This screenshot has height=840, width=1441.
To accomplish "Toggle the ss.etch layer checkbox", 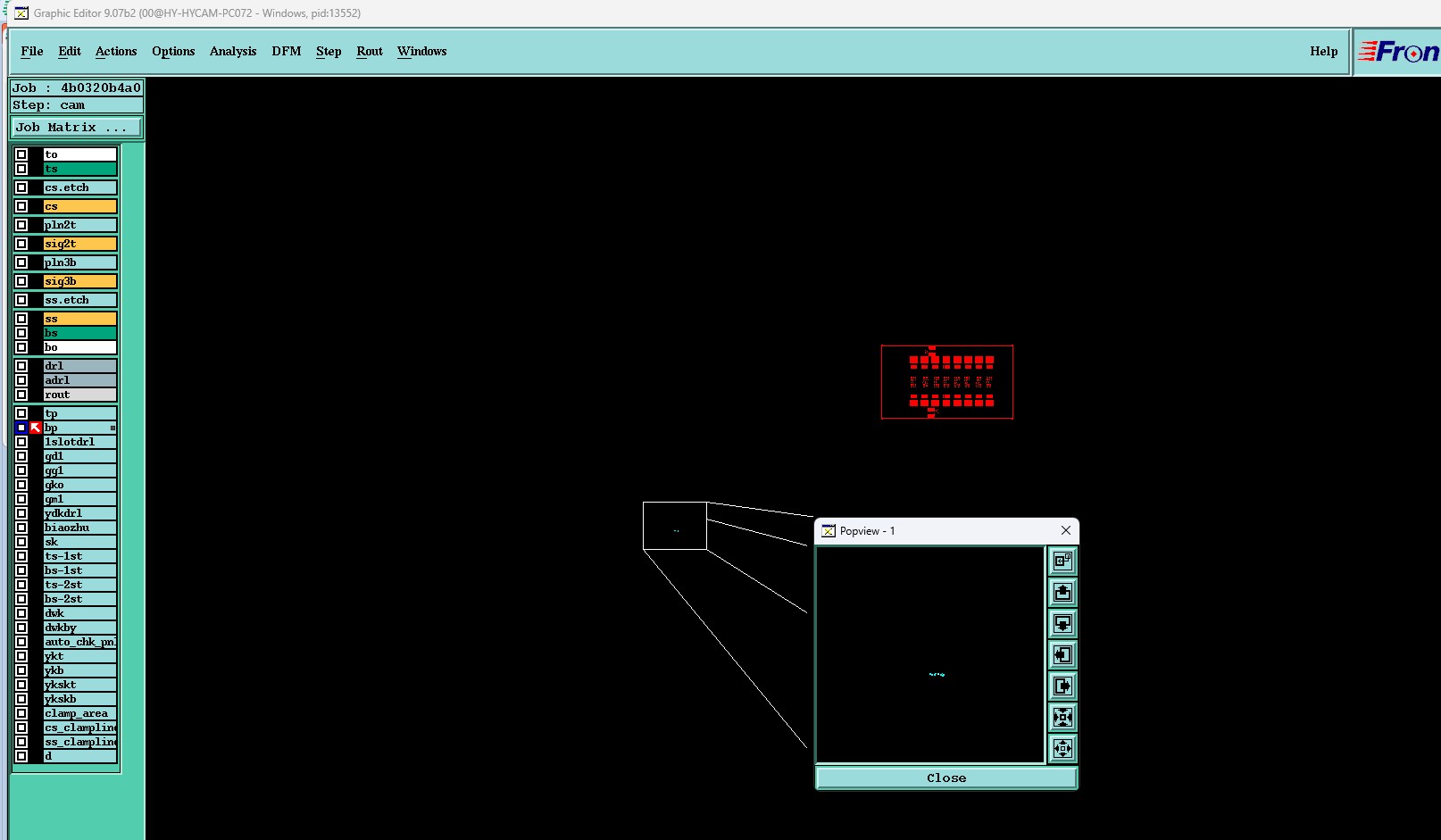I will (x=21, y=300).
